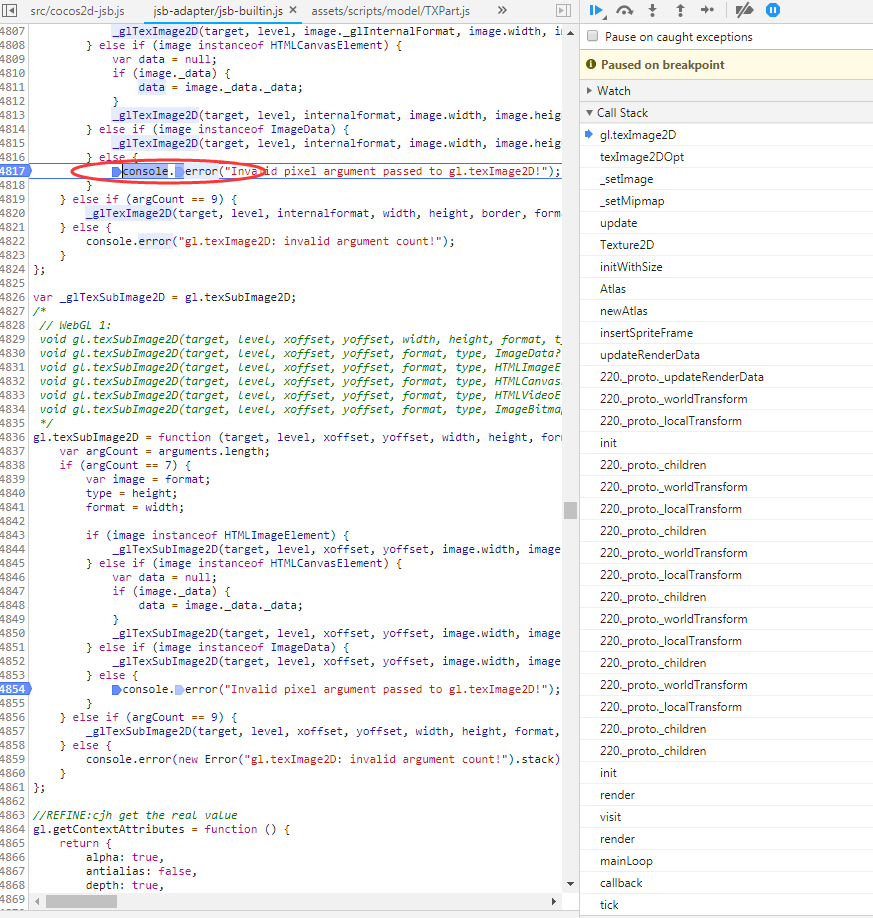This screenshot has height=918, width=873.
Task: Collapse the Call Stack section
Action: point(726,112)
